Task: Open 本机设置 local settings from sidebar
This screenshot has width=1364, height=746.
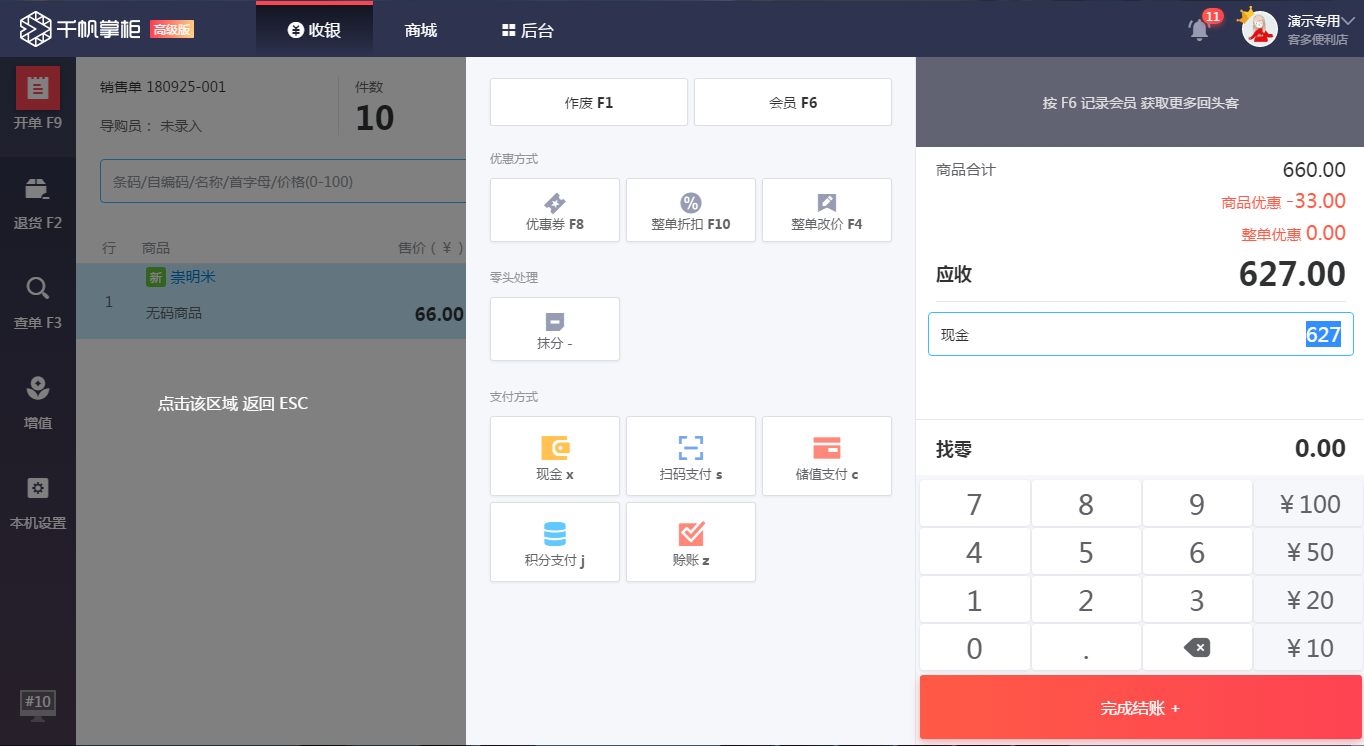Action: click(37, 498)
